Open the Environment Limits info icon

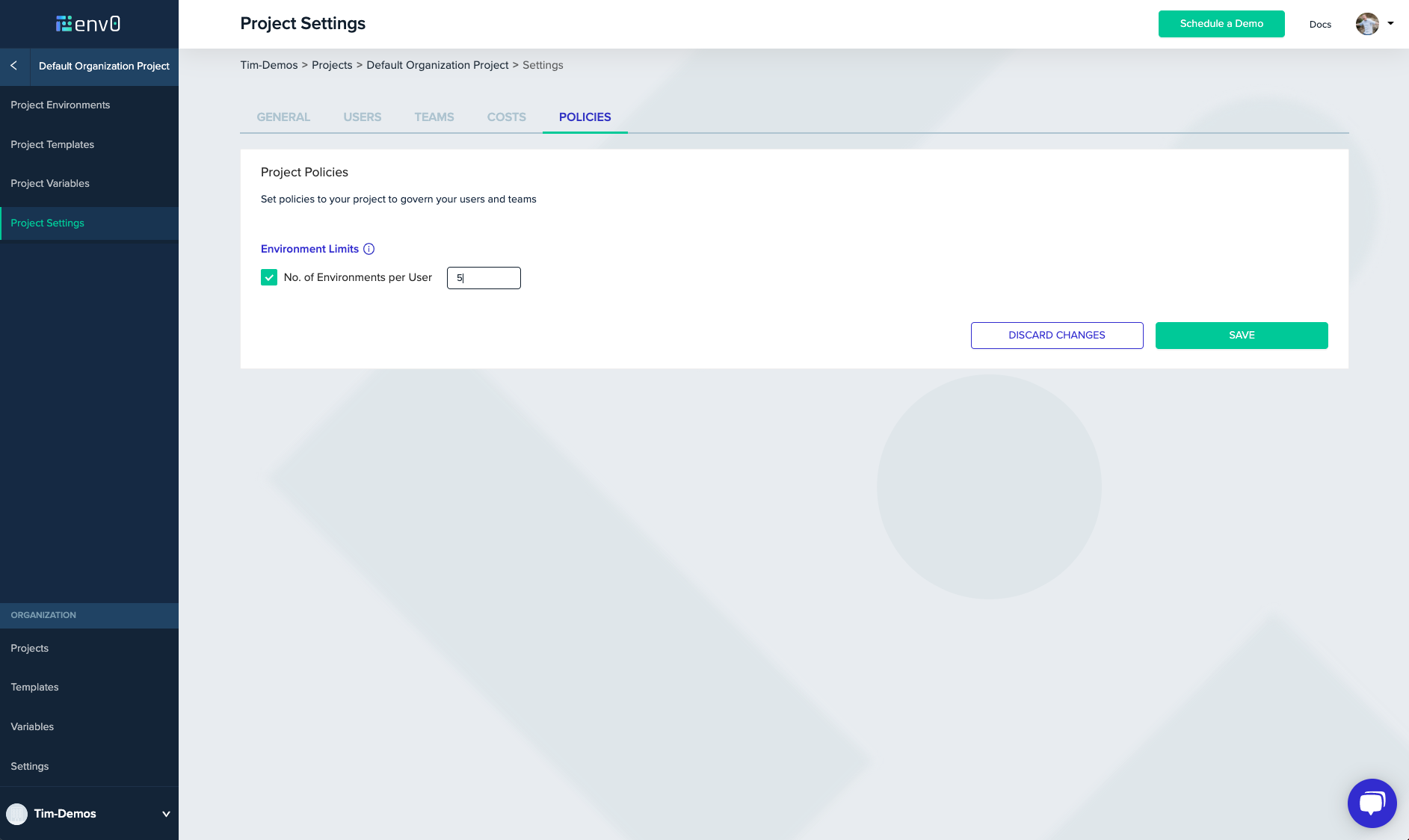coord(369,249)
